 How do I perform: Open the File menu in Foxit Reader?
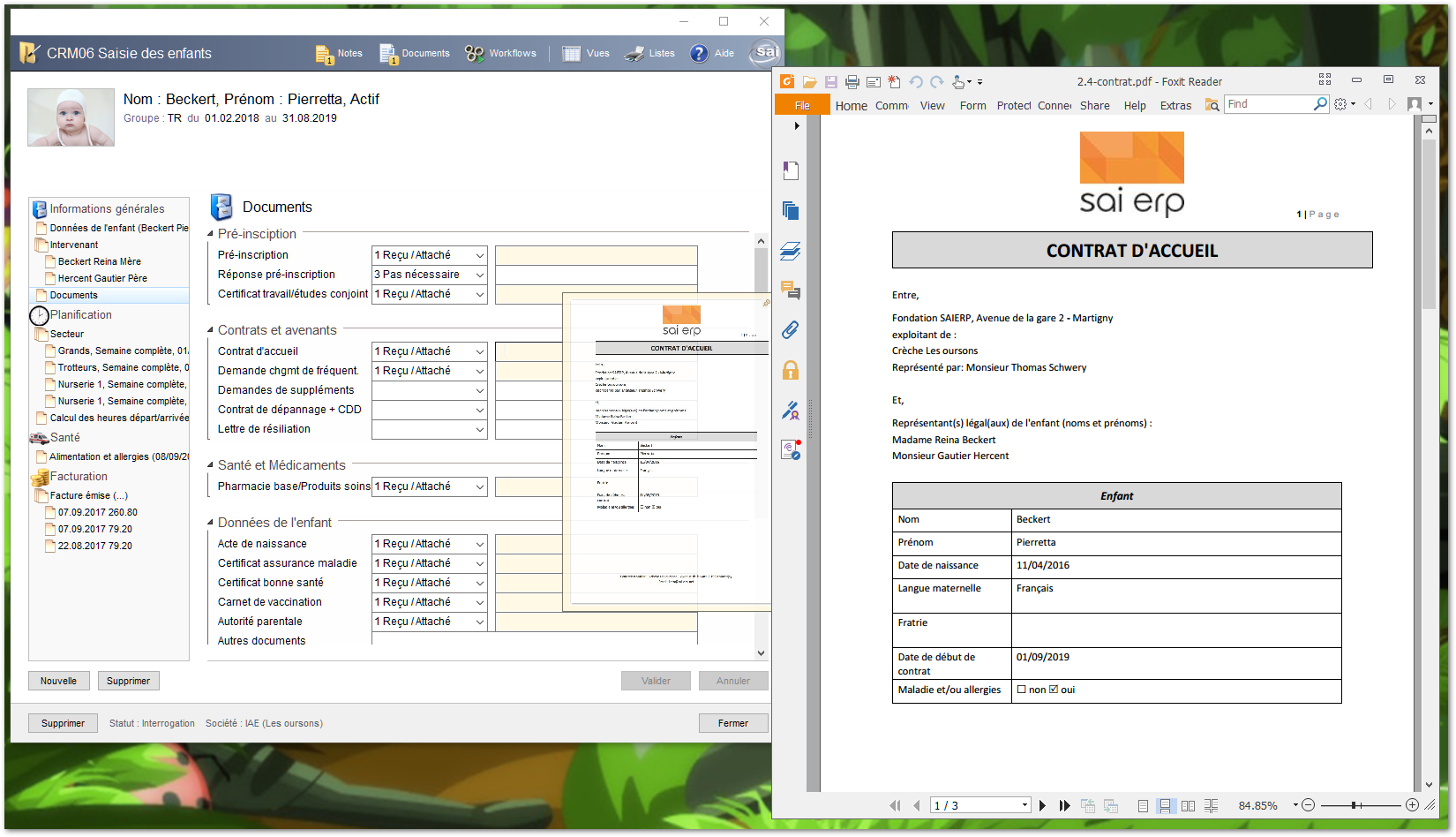802,105
